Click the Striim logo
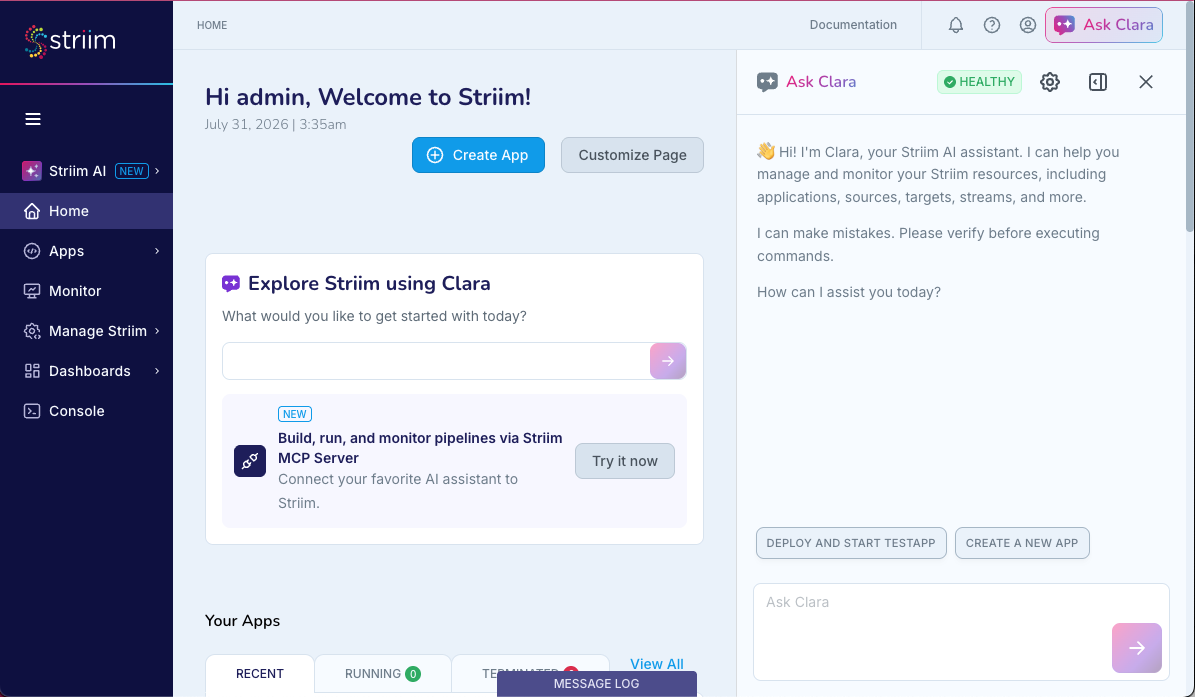Viewport: 1195px width, 697px height. pyautogui.click(x=69, y=41)
